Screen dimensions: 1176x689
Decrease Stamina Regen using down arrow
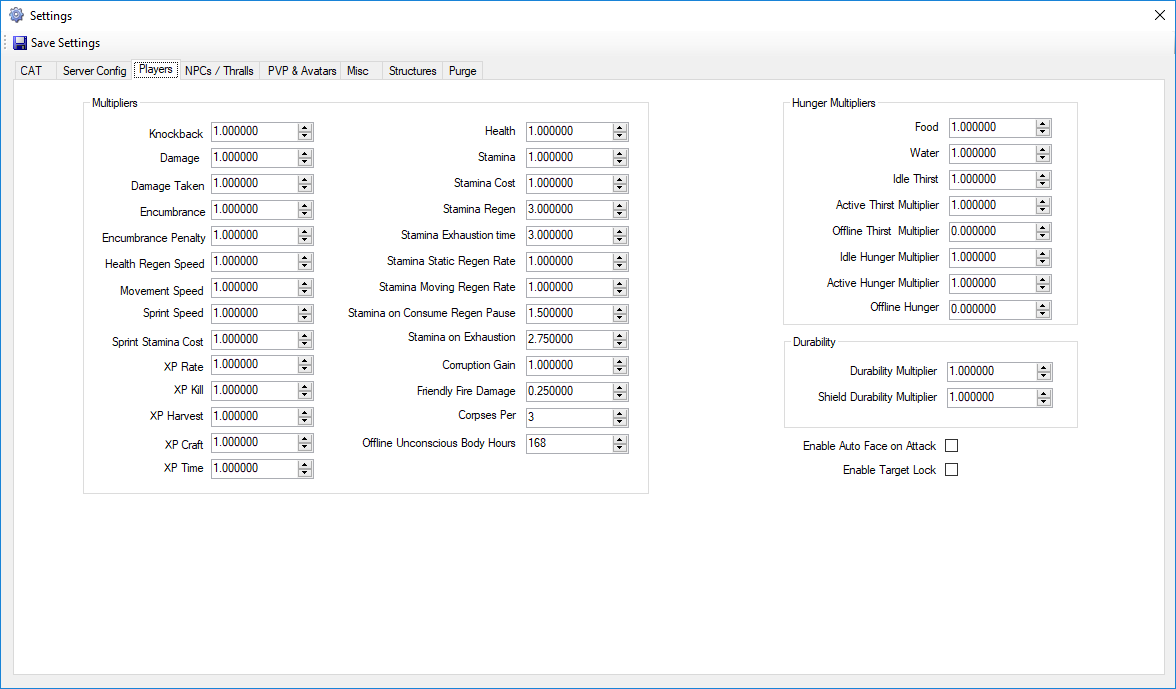tap(620, 214)
